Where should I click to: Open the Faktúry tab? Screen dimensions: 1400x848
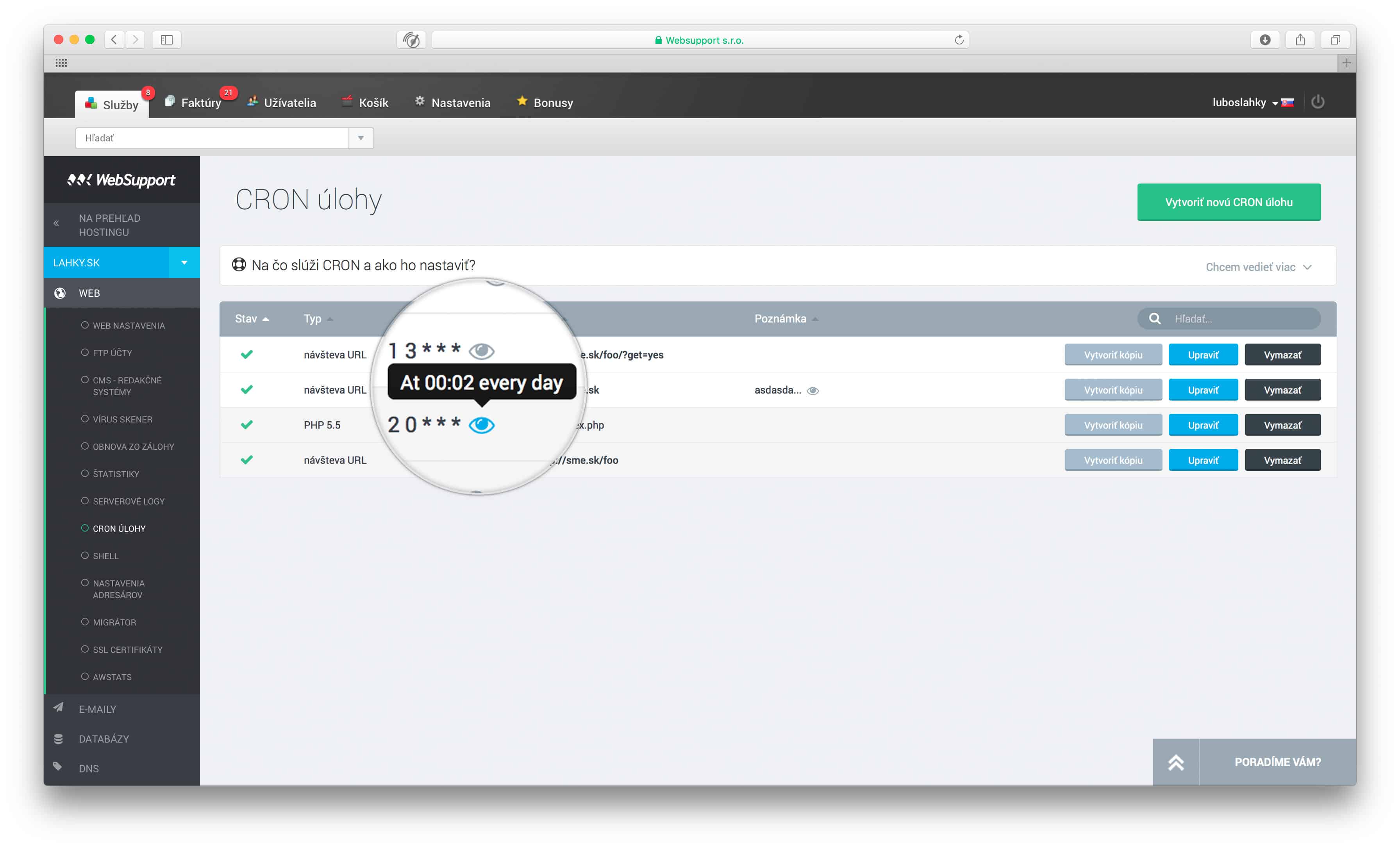click(193, 103)
